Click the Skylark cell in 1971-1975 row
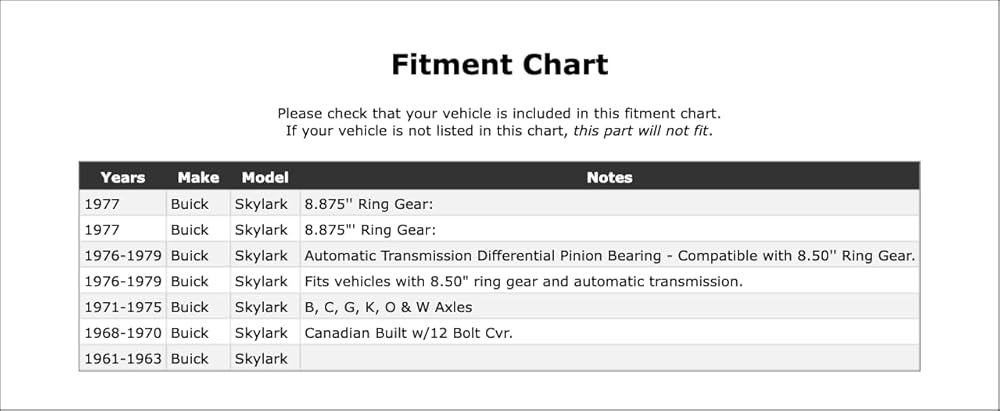This screenshot has height=411, width=1000. point(265,307)
